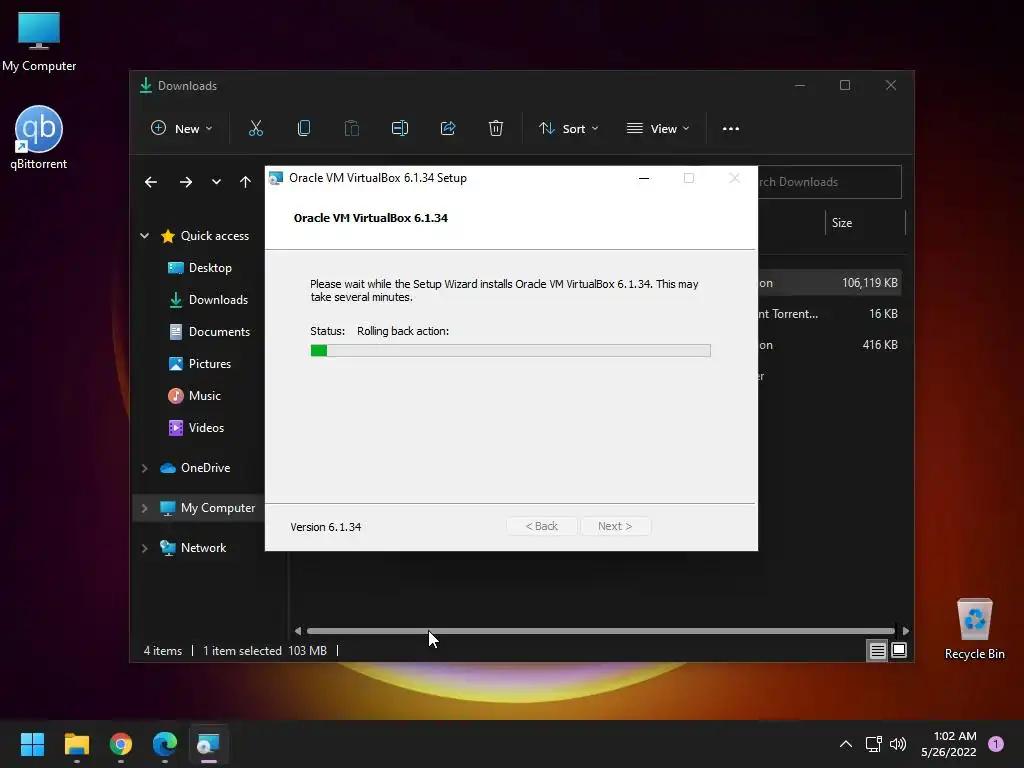Open the Windows Start menu
This screenshot has width=1024, height=768.
32,744
